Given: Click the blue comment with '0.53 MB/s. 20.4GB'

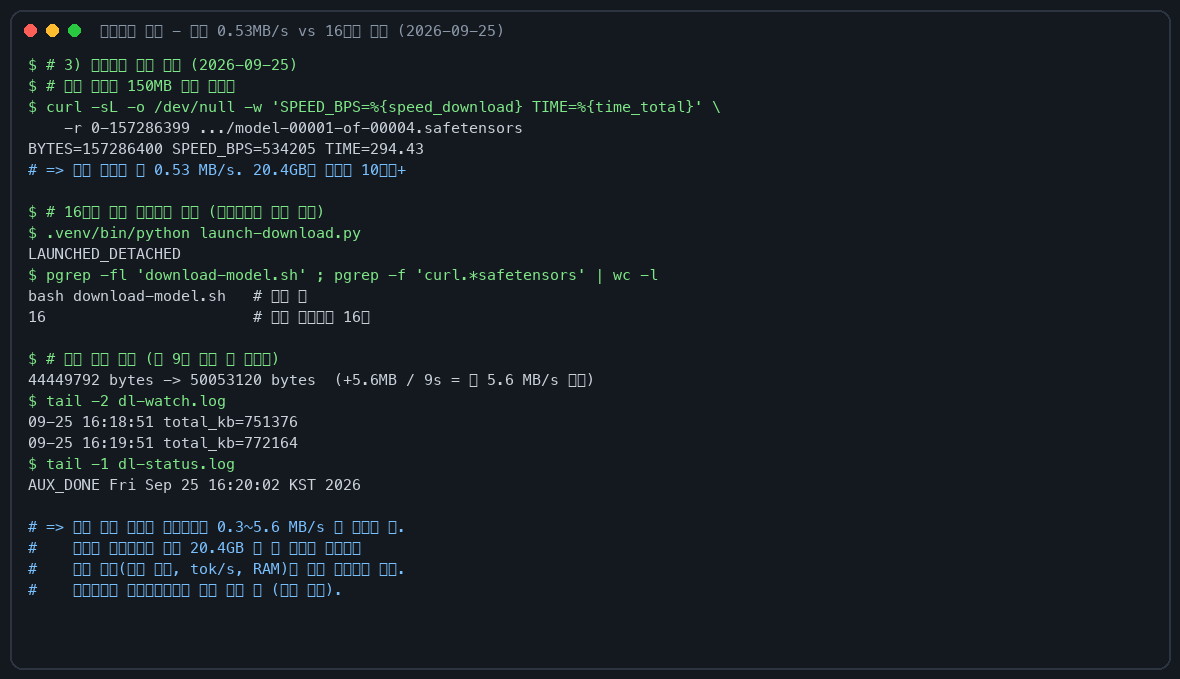Looking at the screenshot, I should 217,170.
